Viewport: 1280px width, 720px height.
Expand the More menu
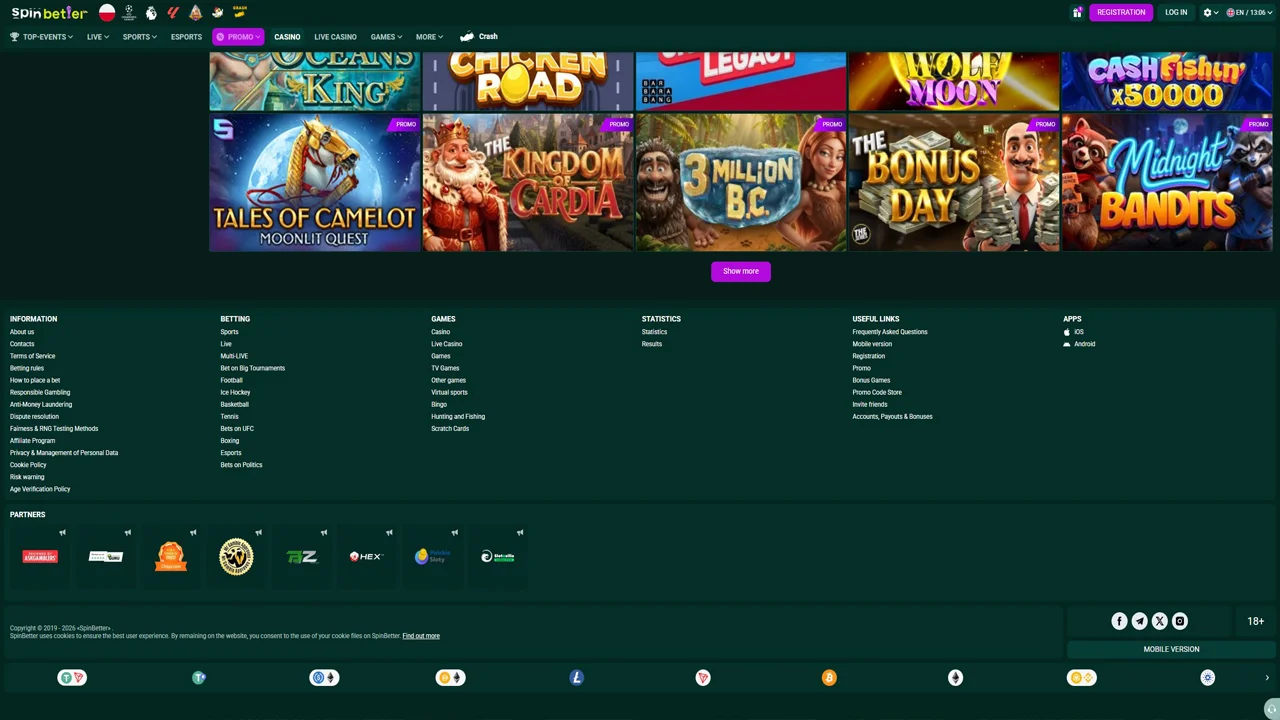point(429,37)
